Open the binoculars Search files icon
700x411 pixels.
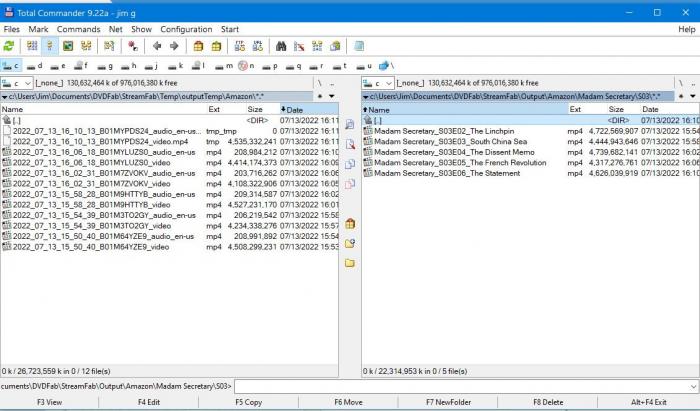pos(282,46)
